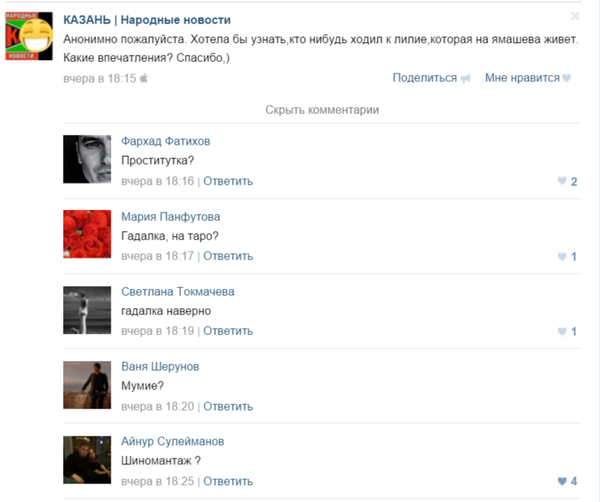The width and height of the screenshot is (600, 502).
Task: Click the heart icon beside Мне нравится
Action: click(567, 78)
